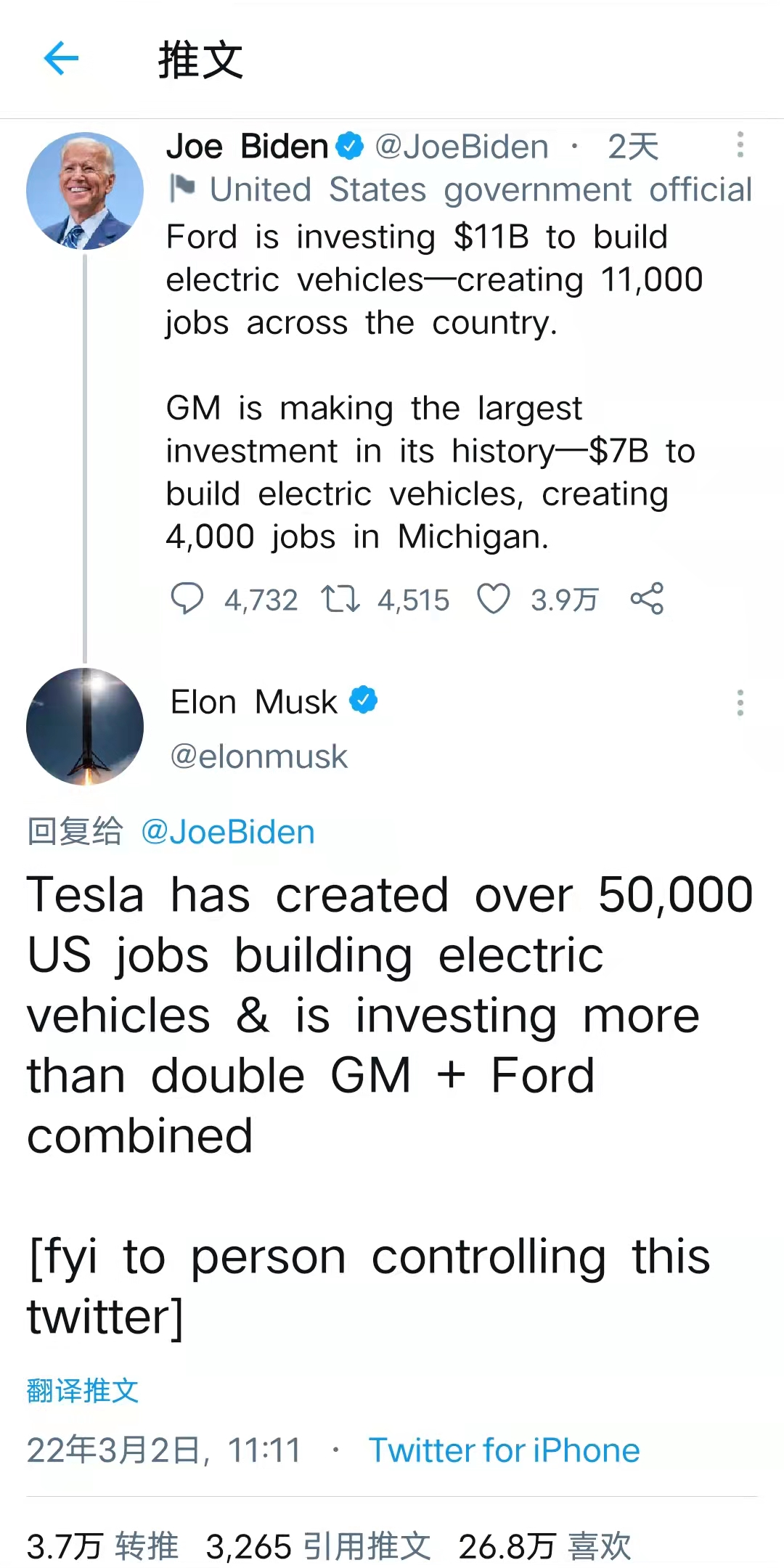
Task: Click reply icon on Biden's tweet
Action: tap(187, 600)
